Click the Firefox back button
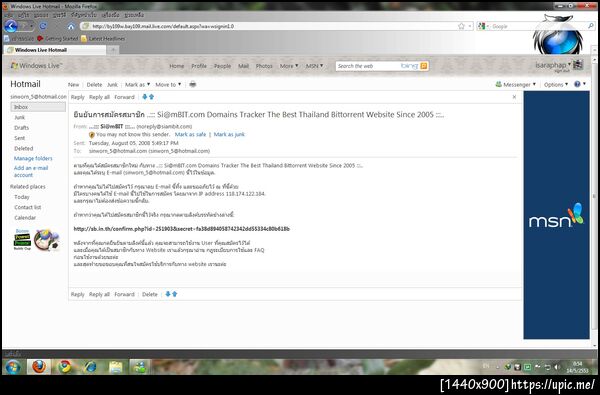Image resolution: width=600 pixels, height=395 pixels. tap(11, 26)
